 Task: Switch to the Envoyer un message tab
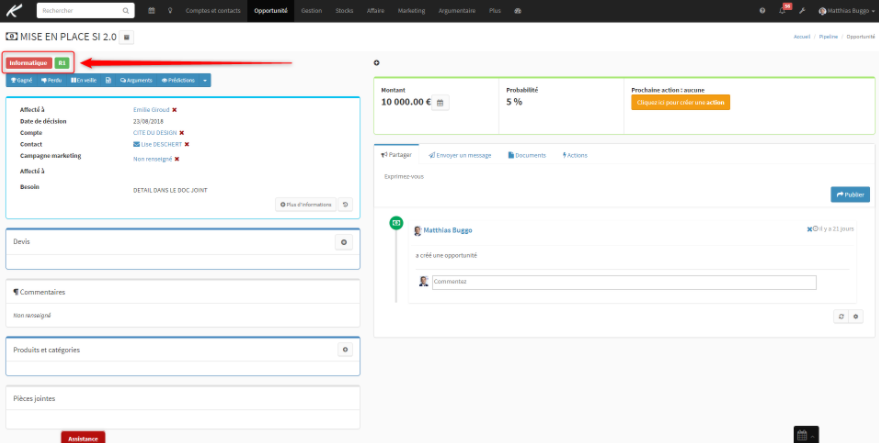pyautogui.click(x=460, y=155)
